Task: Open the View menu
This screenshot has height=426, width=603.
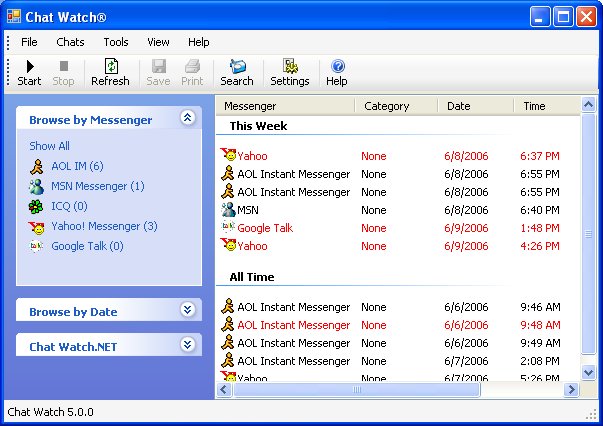Action: tap(158, 42)
